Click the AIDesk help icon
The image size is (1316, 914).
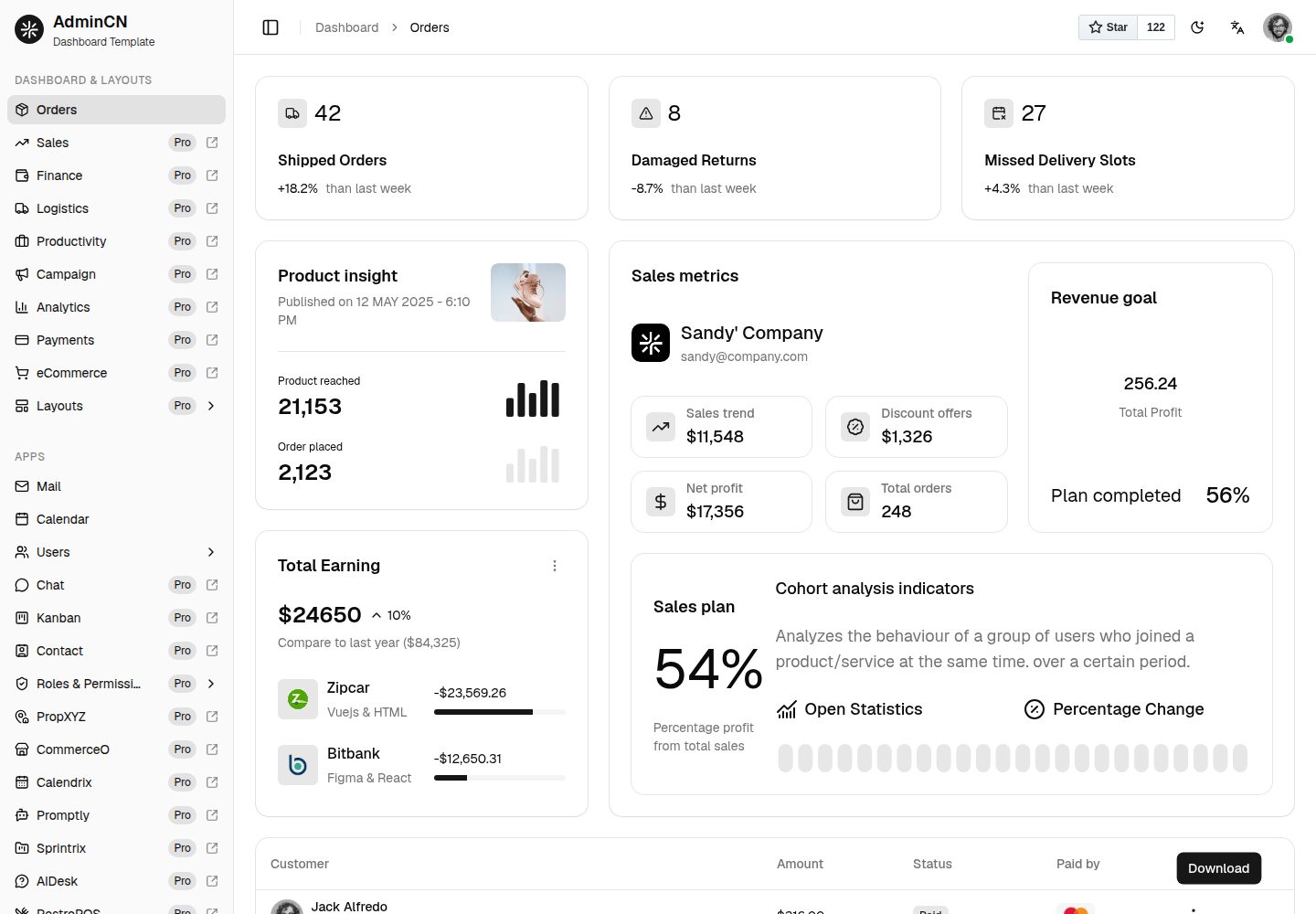pyautogui.click(x=22, y=881)
